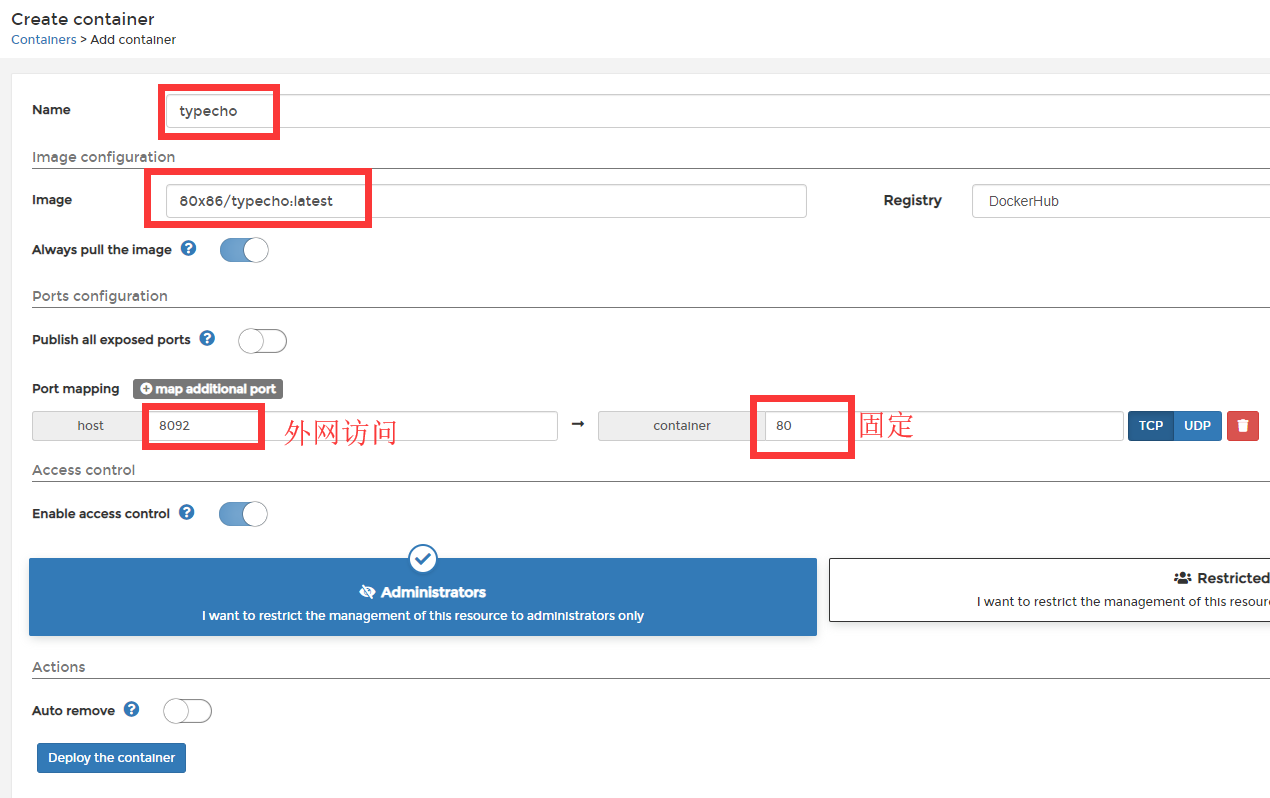Select the Administrators access option
Image resolution: width=1270 pixels, height=798 pixels.
click(423, 597)
